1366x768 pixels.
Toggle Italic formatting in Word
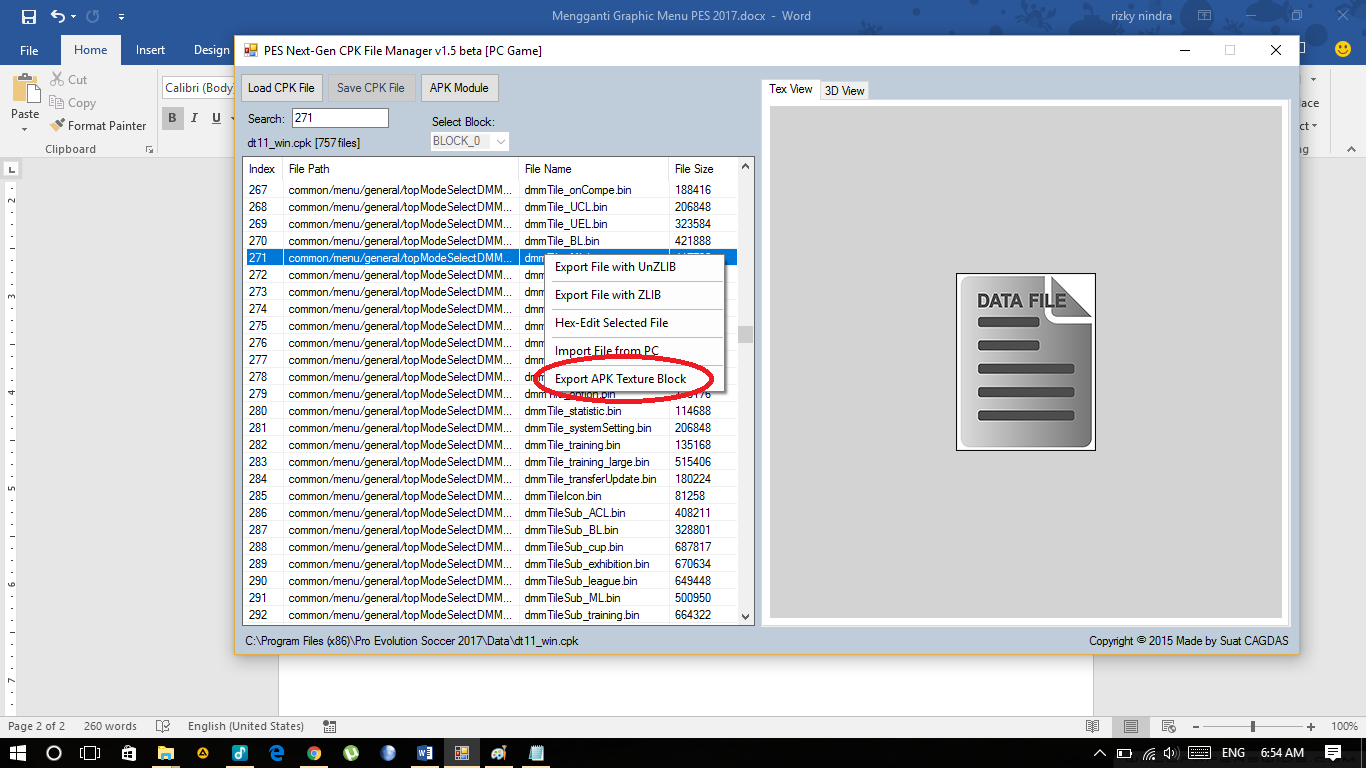point(192,118)
